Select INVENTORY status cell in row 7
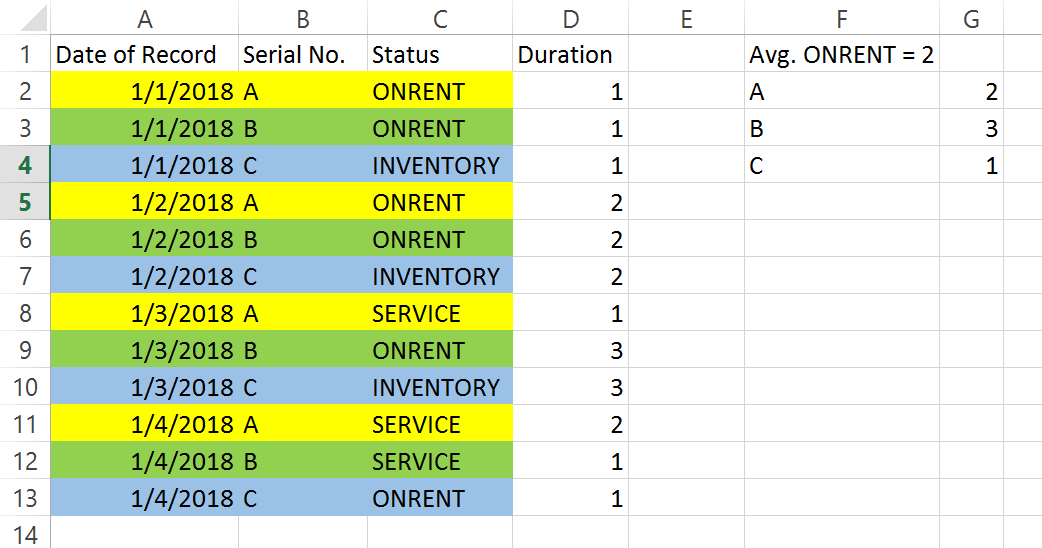Viewport: 1042px width, 548px height. 440,276
